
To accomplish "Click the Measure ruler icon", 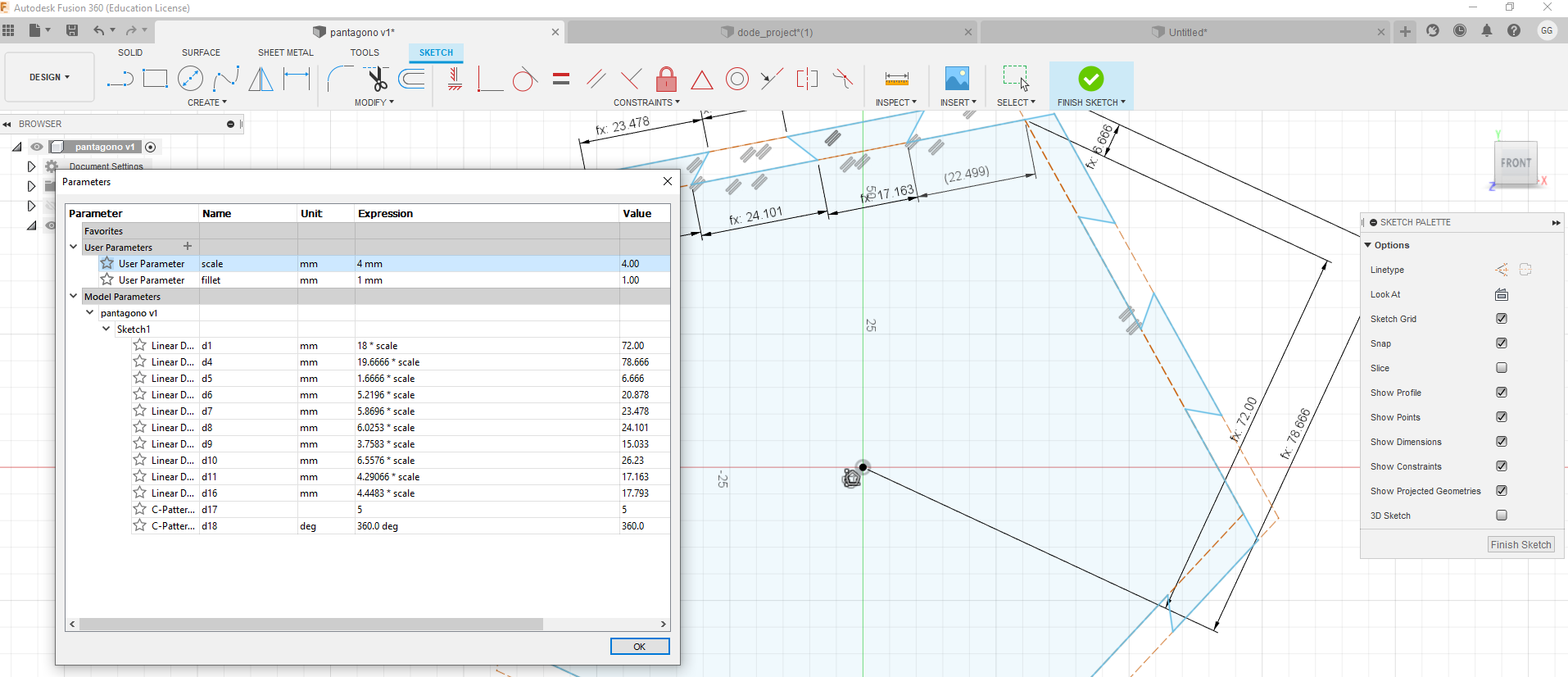I will [896, 79].
